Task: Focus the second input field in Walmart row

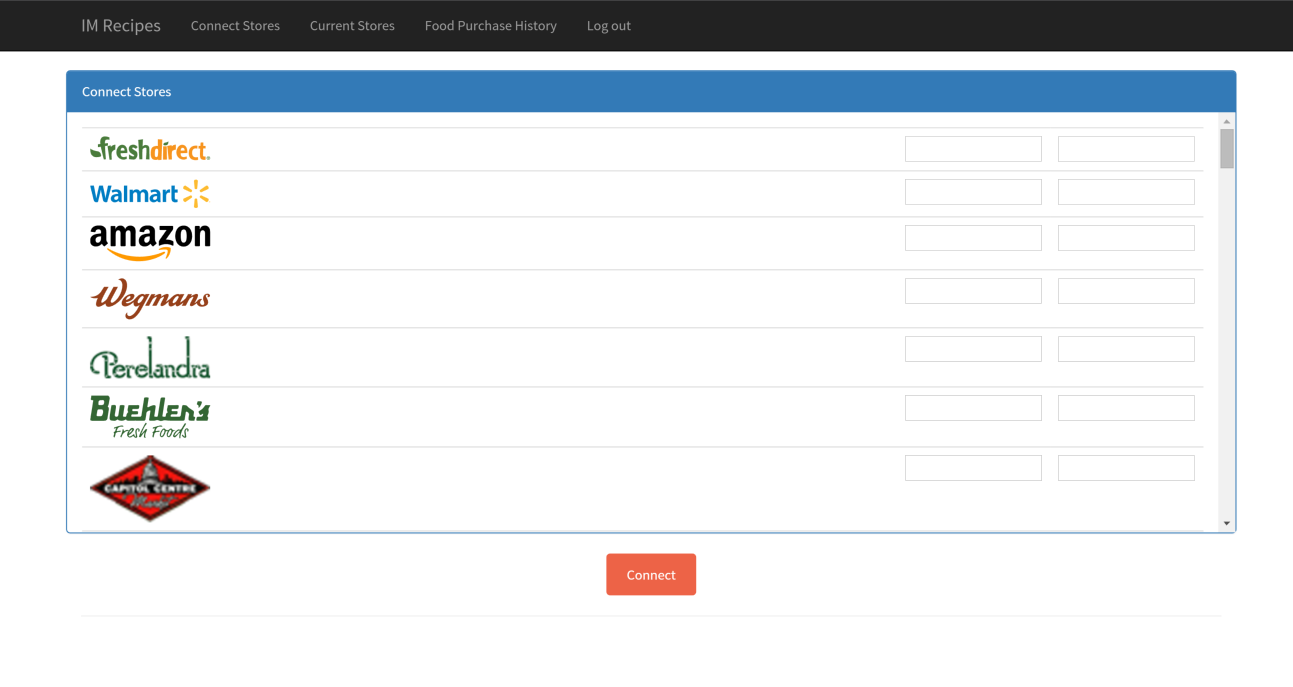Action: coord(1126,192)
